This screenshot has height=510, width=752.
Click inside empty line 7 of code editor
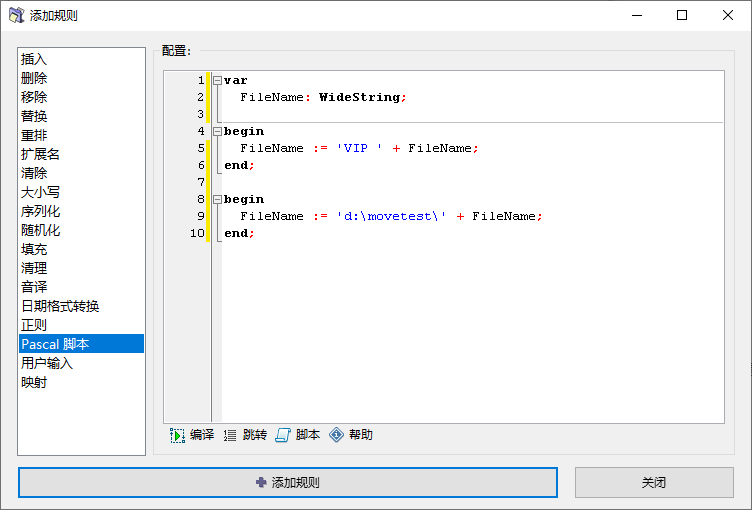[400, 182]
